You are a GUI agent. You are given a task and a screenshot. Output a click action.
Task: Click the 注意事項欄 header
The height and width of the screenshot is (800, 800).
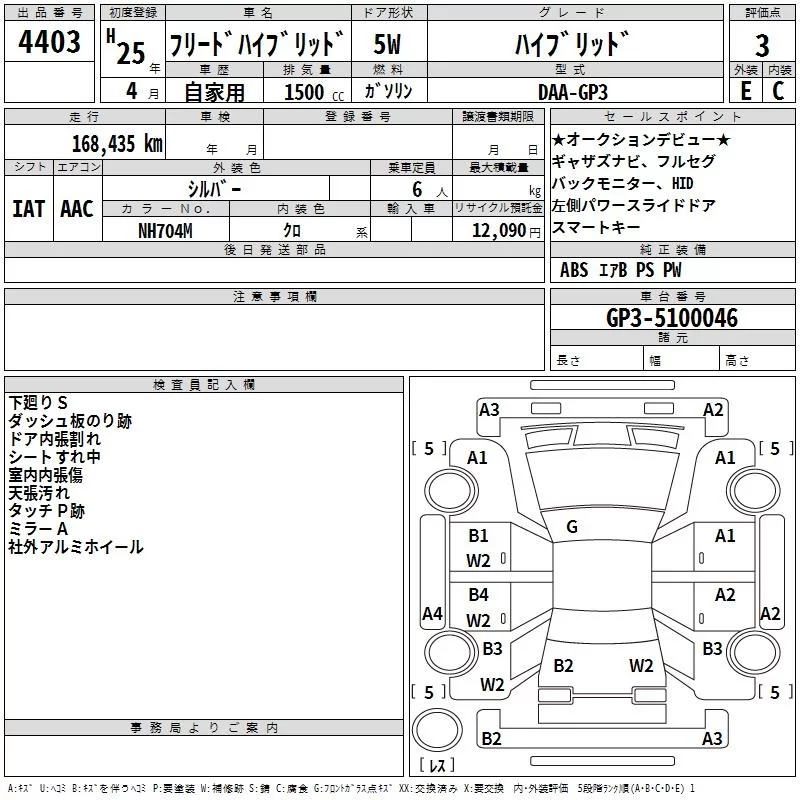click(274, 297)
